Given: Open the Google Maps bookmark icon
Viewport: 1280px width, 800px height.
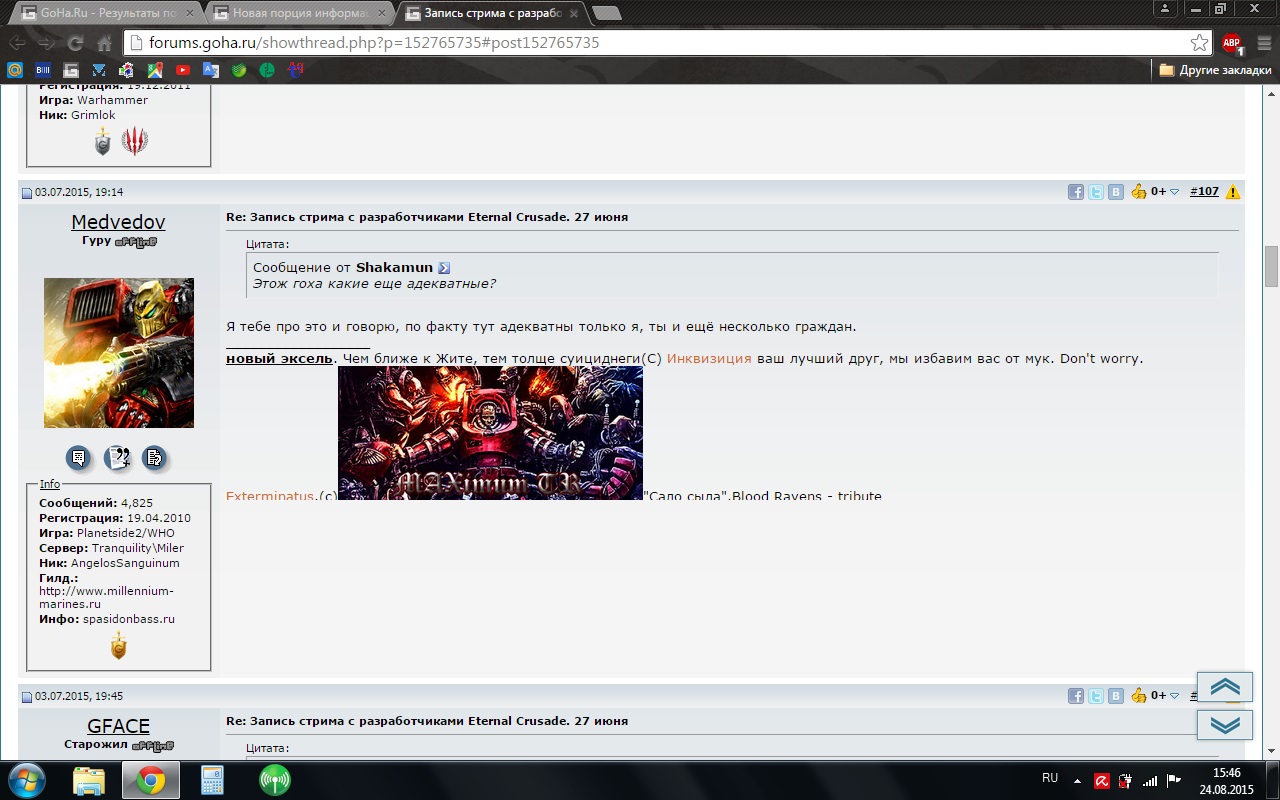Looking at the screenshot, I should [x=154, y=70].
